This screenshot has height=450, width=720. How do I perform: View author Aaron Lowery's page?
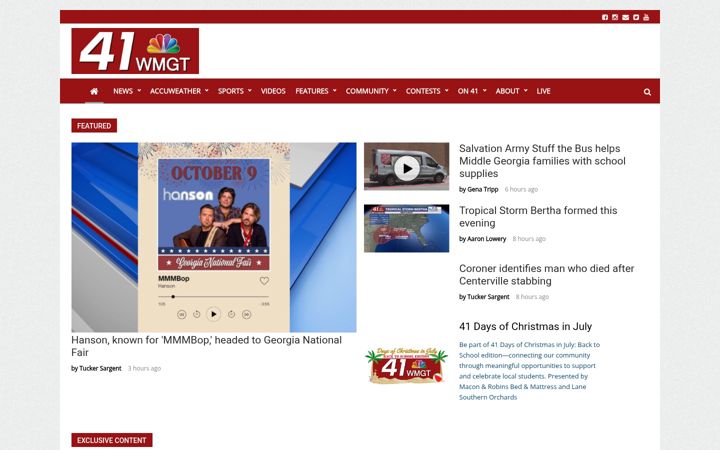click(486, 239)
